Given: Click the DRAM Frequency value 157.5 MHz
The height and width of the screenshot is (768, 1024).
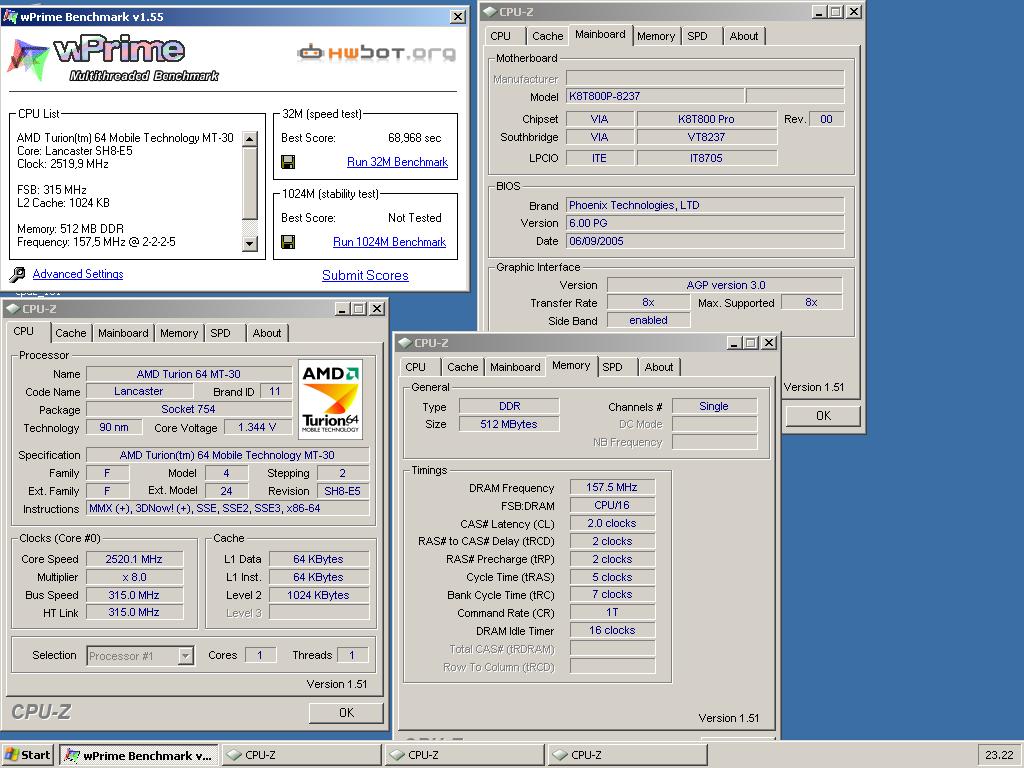Looking at the screenshot, I should 612,487.
